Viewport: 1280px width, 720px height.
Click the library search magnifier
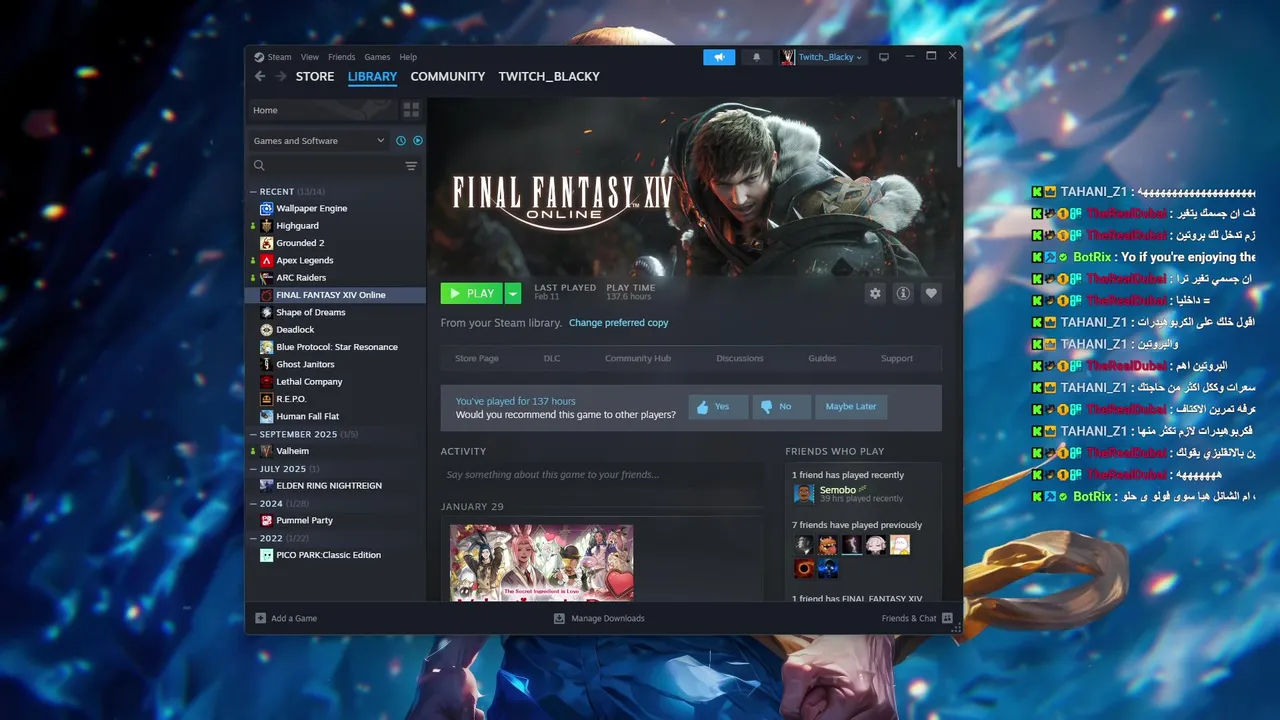point(259,166)
